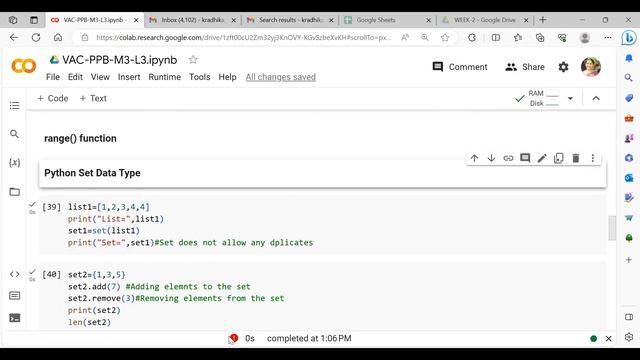Open the Outlook icon in Edge sidebar
640x360 pixels.
[x=629, y=178]
